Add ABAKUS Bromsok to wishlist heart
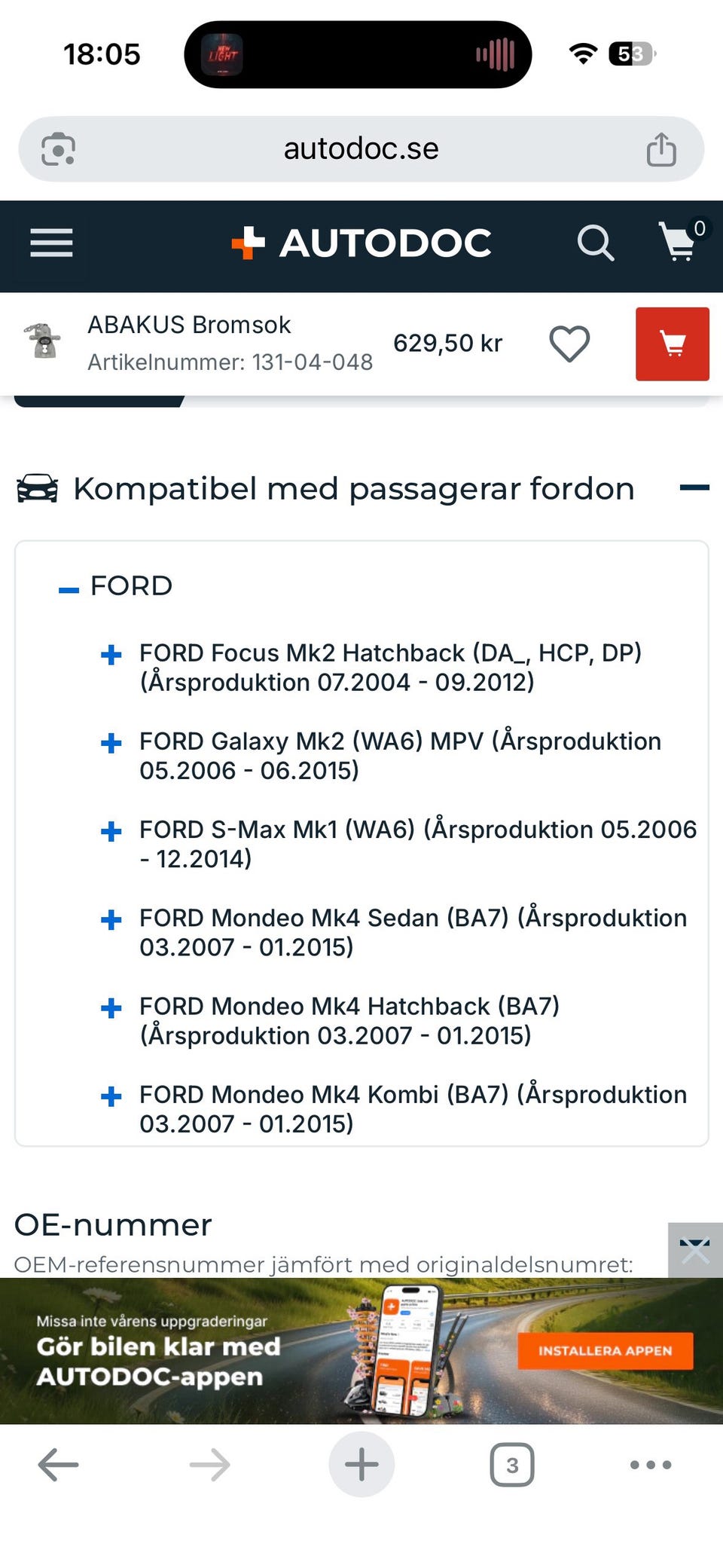Image resolution: width=723 pixels, height=1568 pixels. pyautogui.click(x=569, y=344)
